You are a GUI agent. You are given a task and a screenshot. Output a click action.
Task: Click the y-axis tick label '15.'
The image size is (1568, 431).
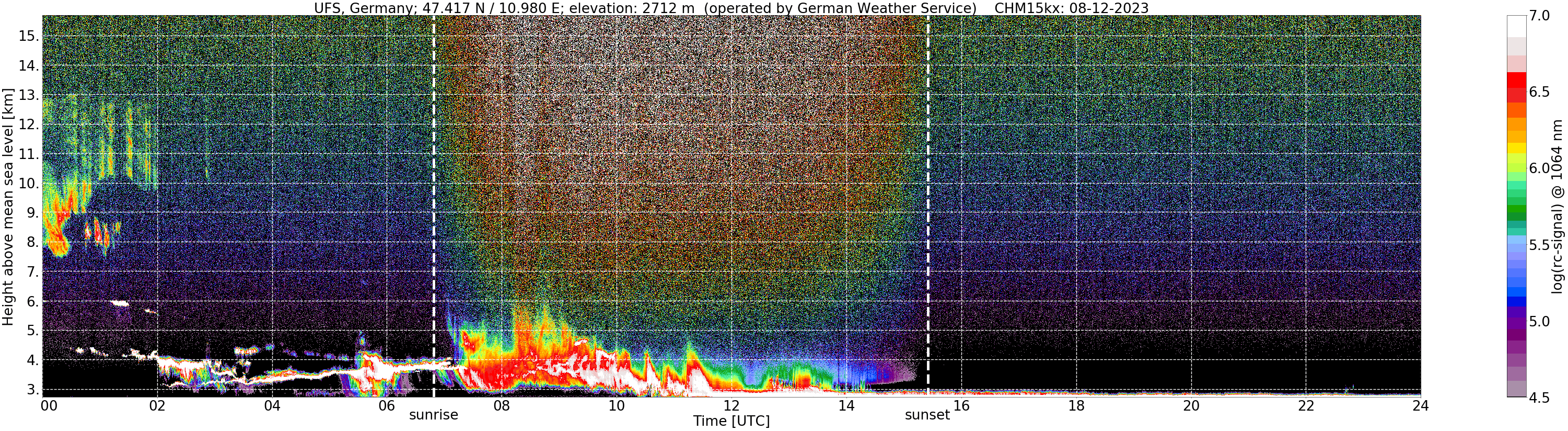tap(29, 36)
